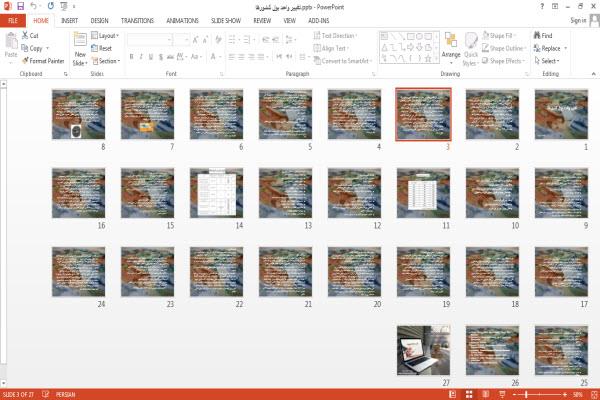Switch to the ANIMATIONS tab
Screen dimensions: 600x400
(x=183, y=21)
